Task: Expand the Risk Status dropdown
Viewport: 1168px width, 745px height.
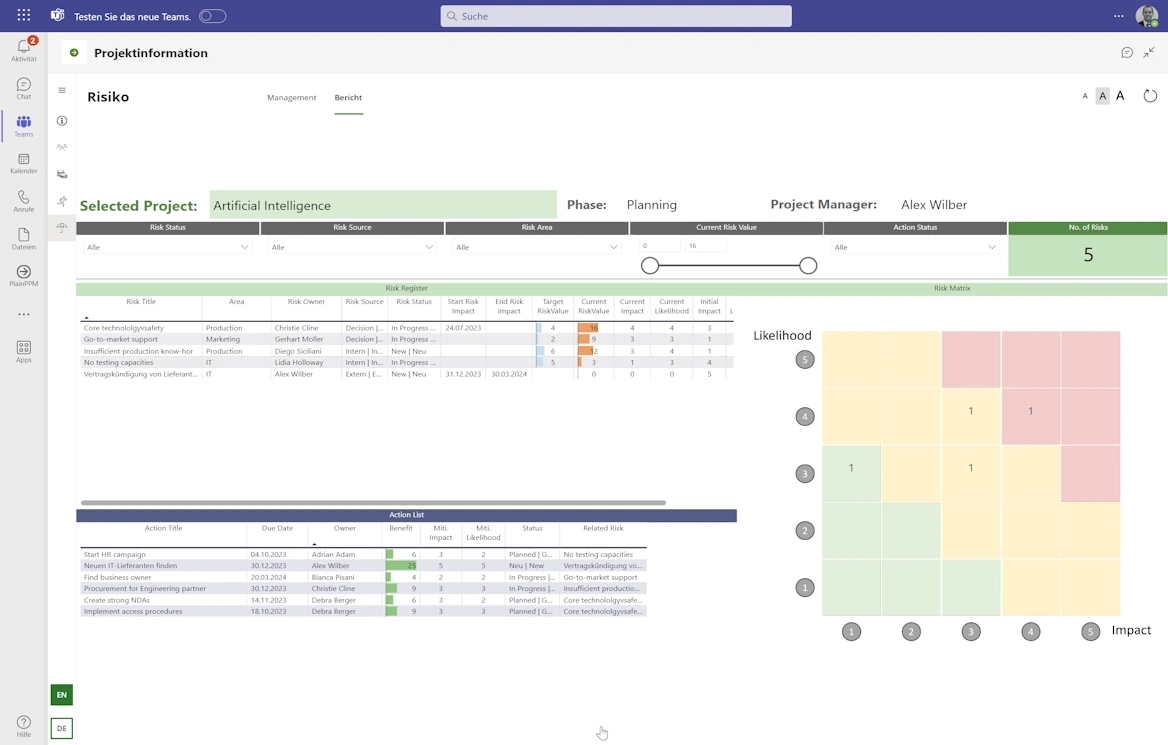Action: click(x=167, y=247)
